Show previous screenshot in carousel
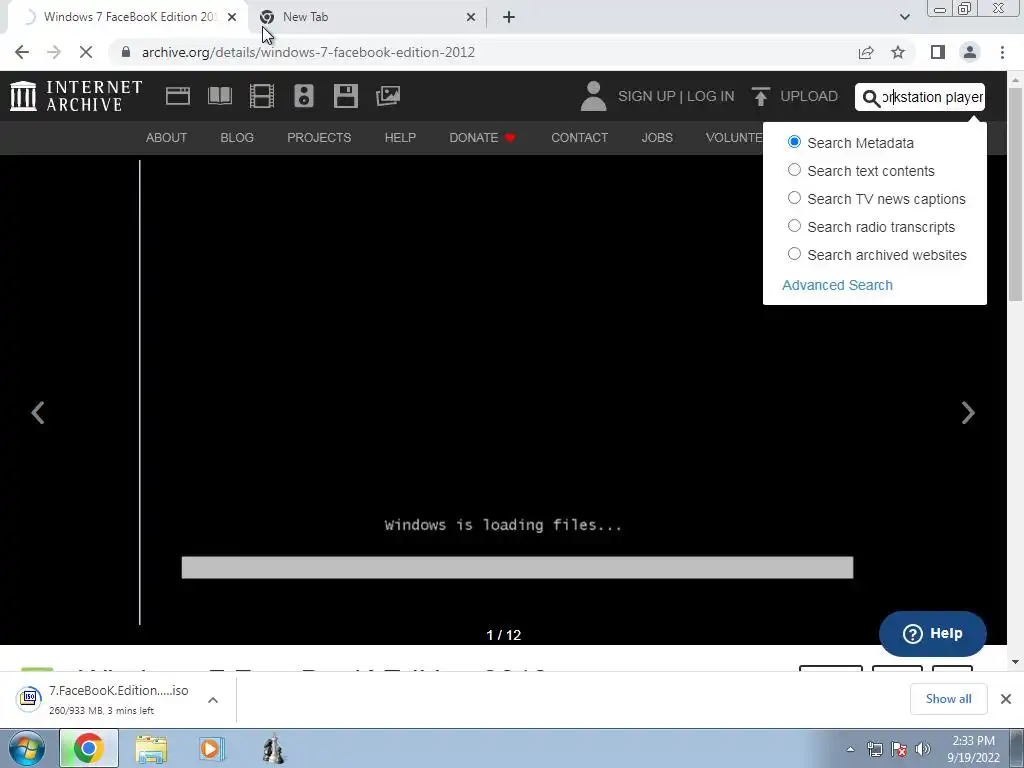Viewport: 1024px width, 768px height. (38, 413)
